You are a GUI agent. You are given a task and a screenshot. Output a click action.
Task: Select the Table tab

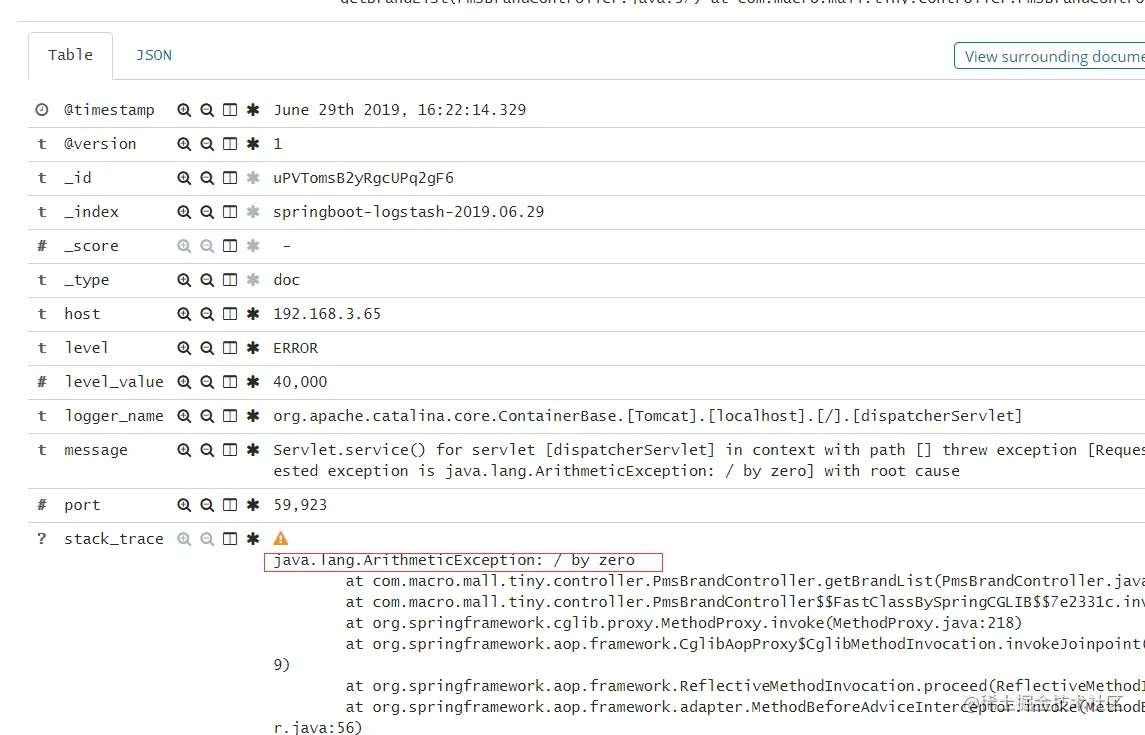click(x=70, y=55)
